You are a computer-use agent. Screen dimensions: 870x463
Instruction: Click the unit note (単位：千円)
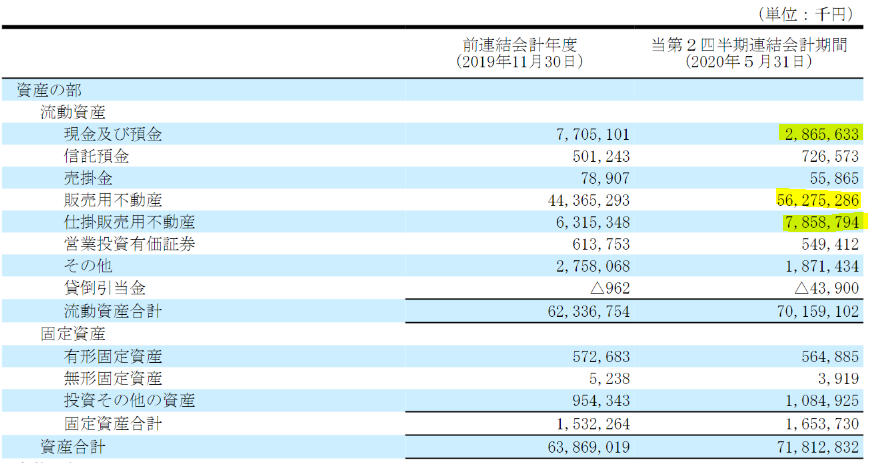coord(807,14)
